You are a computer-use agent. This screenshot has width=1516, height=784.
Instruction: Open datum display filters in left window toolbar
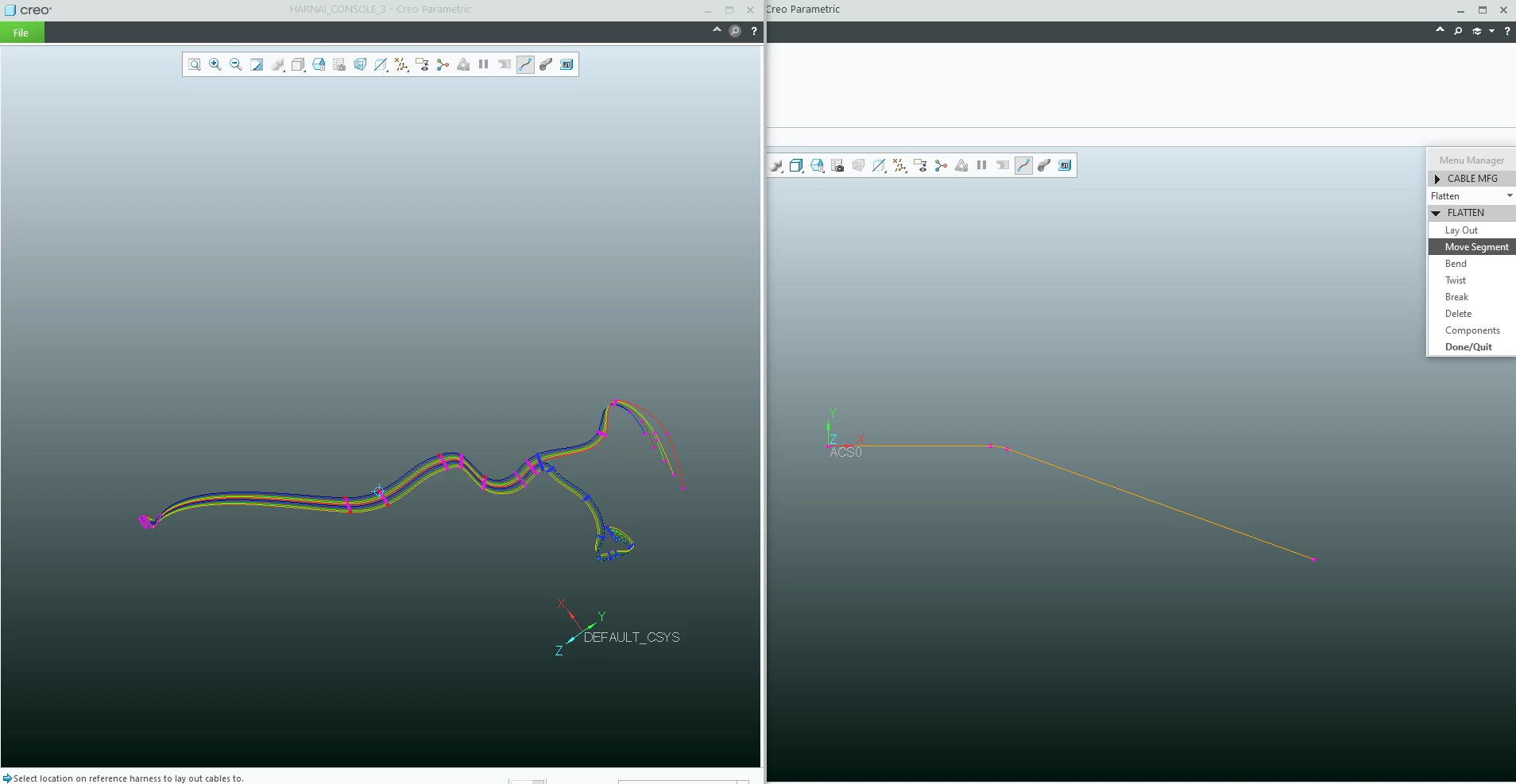[x=381, y=65]
